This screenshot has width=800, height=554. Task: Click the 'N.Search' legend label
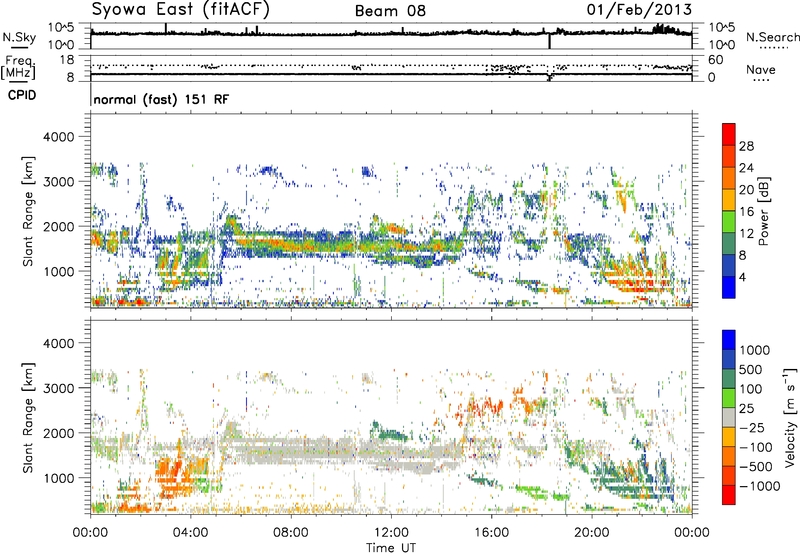(773, 37)
